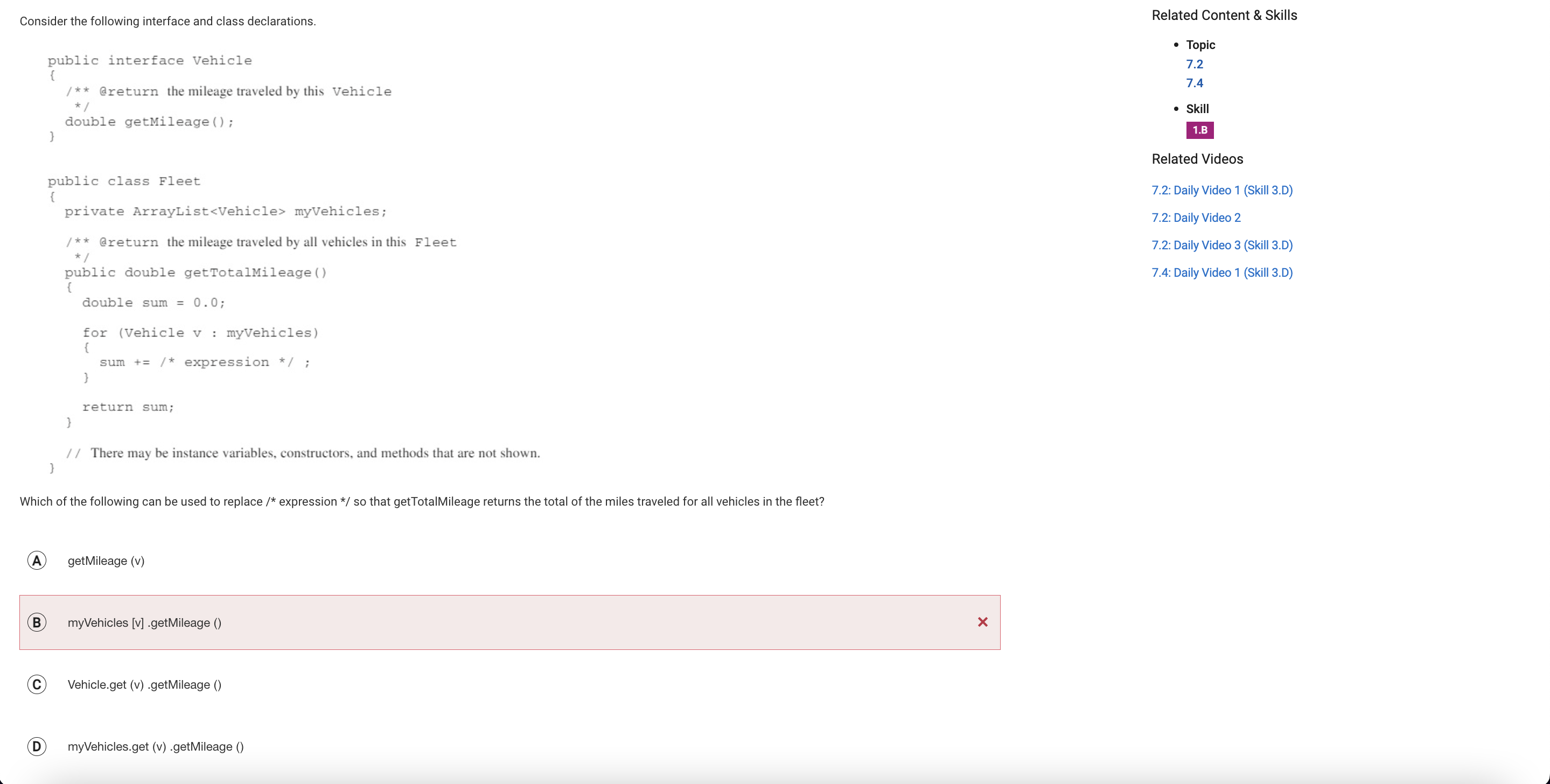This screenshot has width=1550, height=784.
Task: Click the 'double getMileage();' code line
Action: coord(149,122)
